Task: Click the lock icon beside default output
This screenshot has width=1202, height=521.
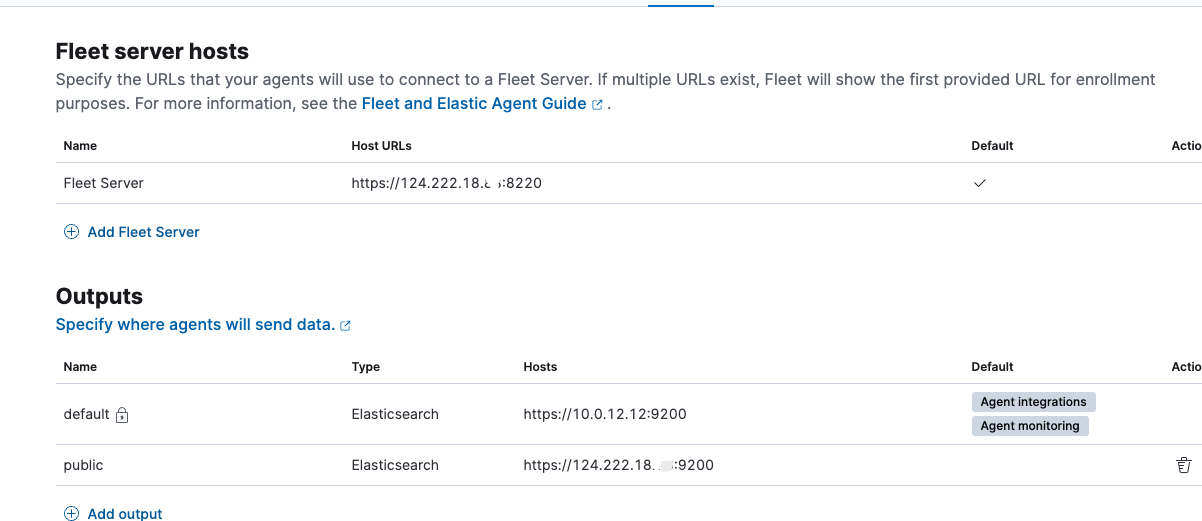Action: pyautogui.click(x=122, y=415)
